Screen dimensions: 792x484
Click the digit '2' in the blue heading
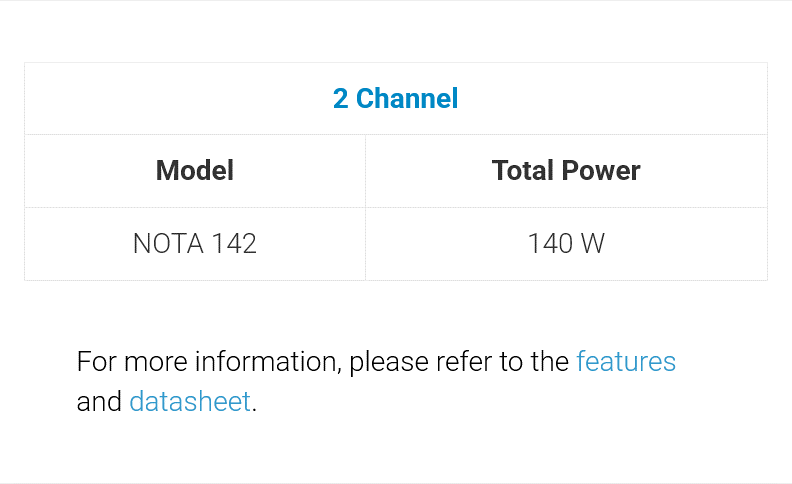point(340,99)
